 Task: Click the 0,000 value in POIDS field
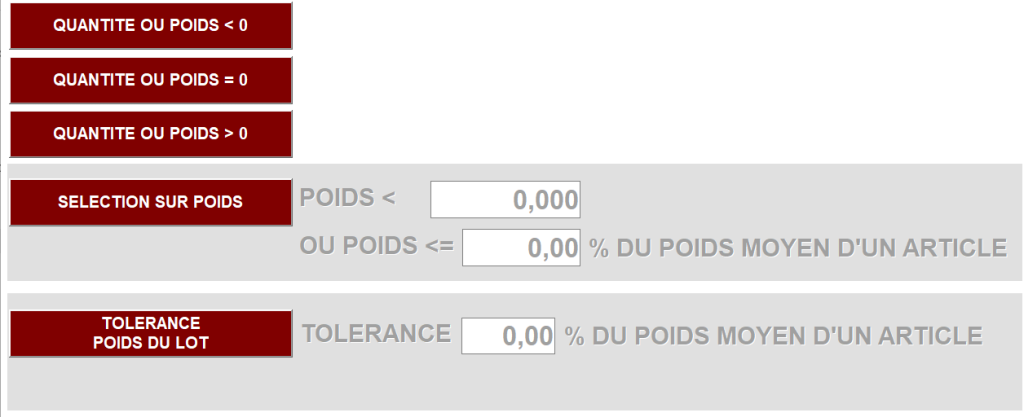pos(545,201)
